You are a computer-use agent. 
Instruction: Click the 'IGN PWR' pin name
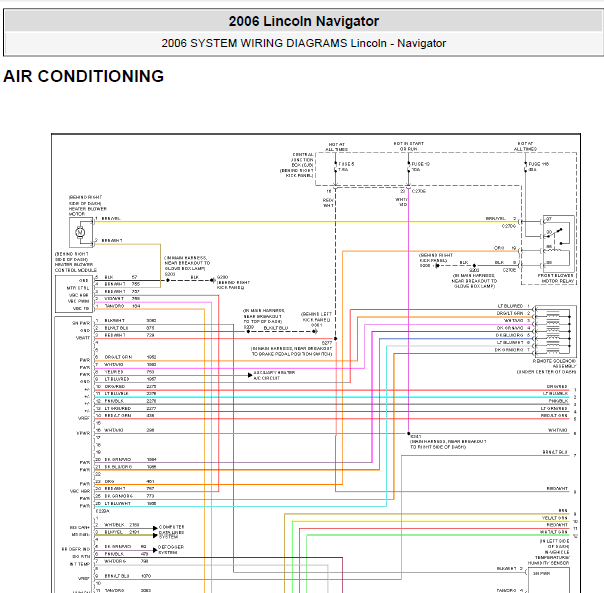pos(81,323)
